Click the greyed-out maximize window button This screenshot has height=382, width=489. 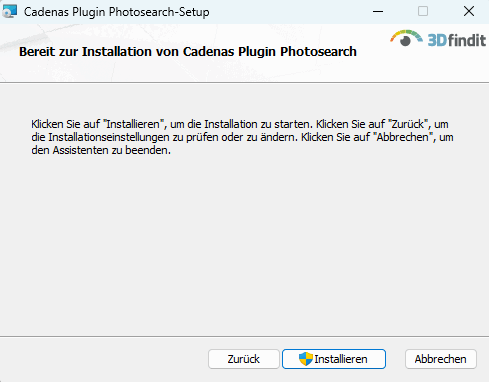point(423,12)
